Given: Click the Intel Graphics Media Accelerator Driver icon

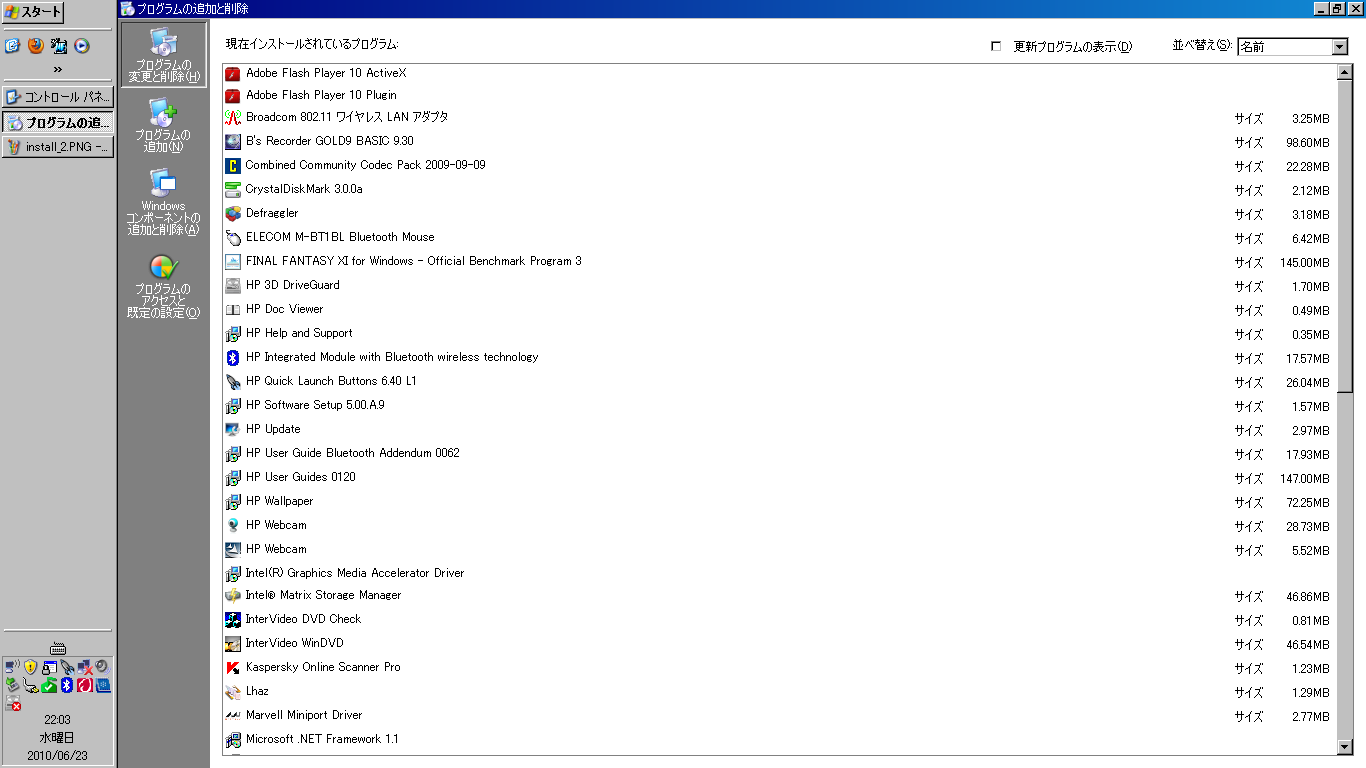Looking at the screenshot, I should pyautogui.click(x=233, y=574).
